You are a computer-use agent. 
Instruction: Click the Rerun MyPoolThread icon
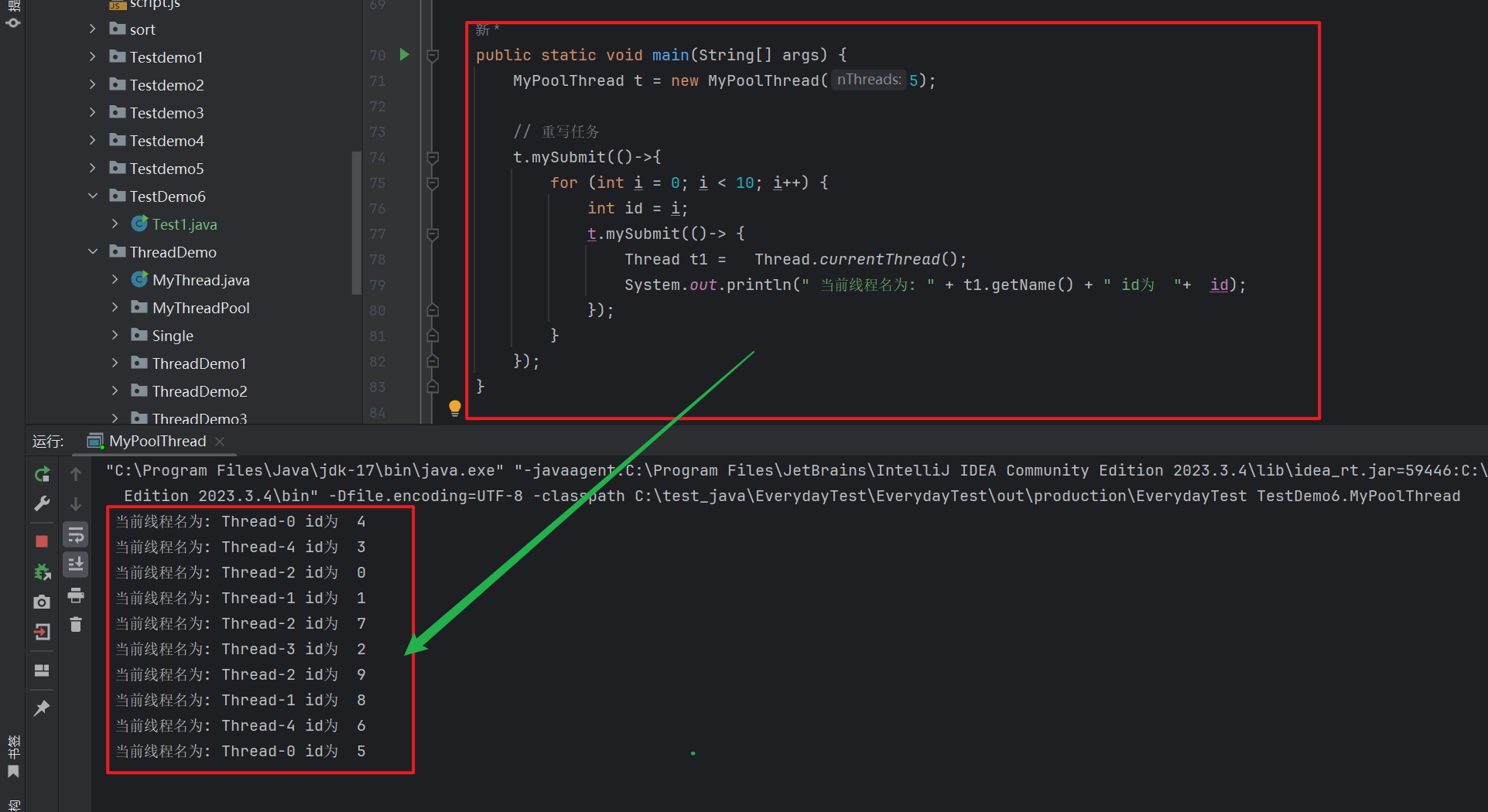43,474
